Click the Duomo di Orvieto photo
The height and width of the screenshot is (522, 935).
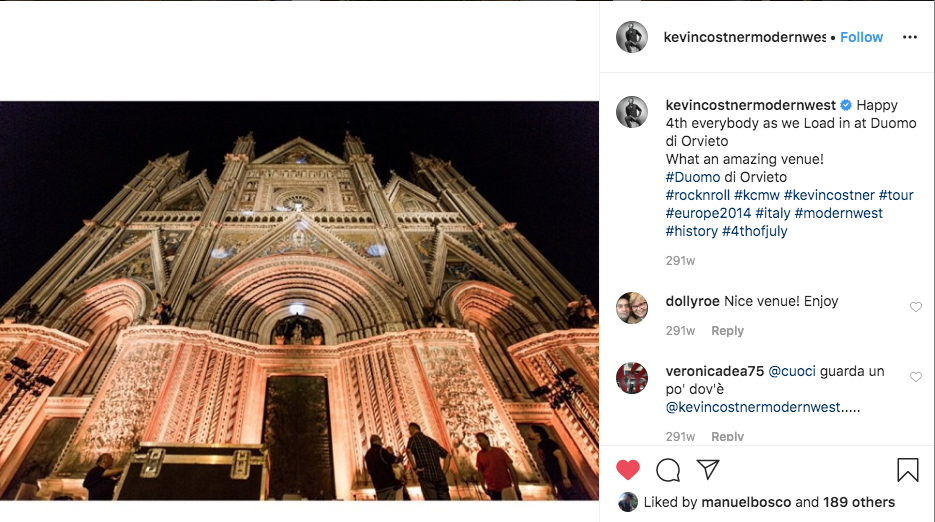coord(299,300)
